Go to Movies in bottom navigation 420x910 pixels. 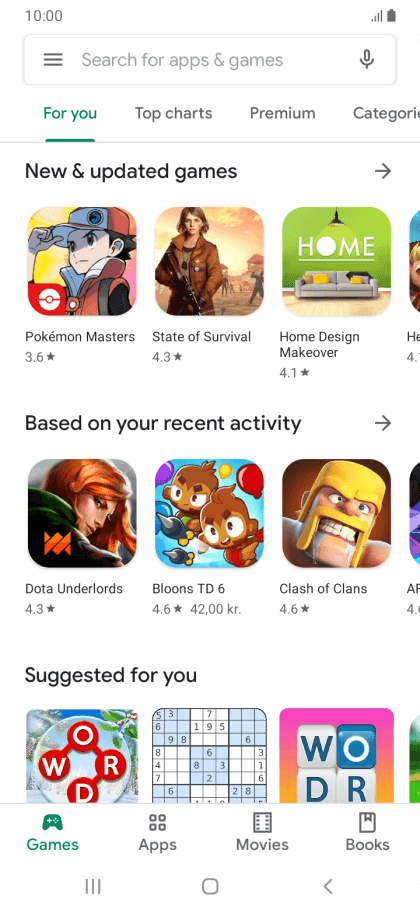click(262, 833)
